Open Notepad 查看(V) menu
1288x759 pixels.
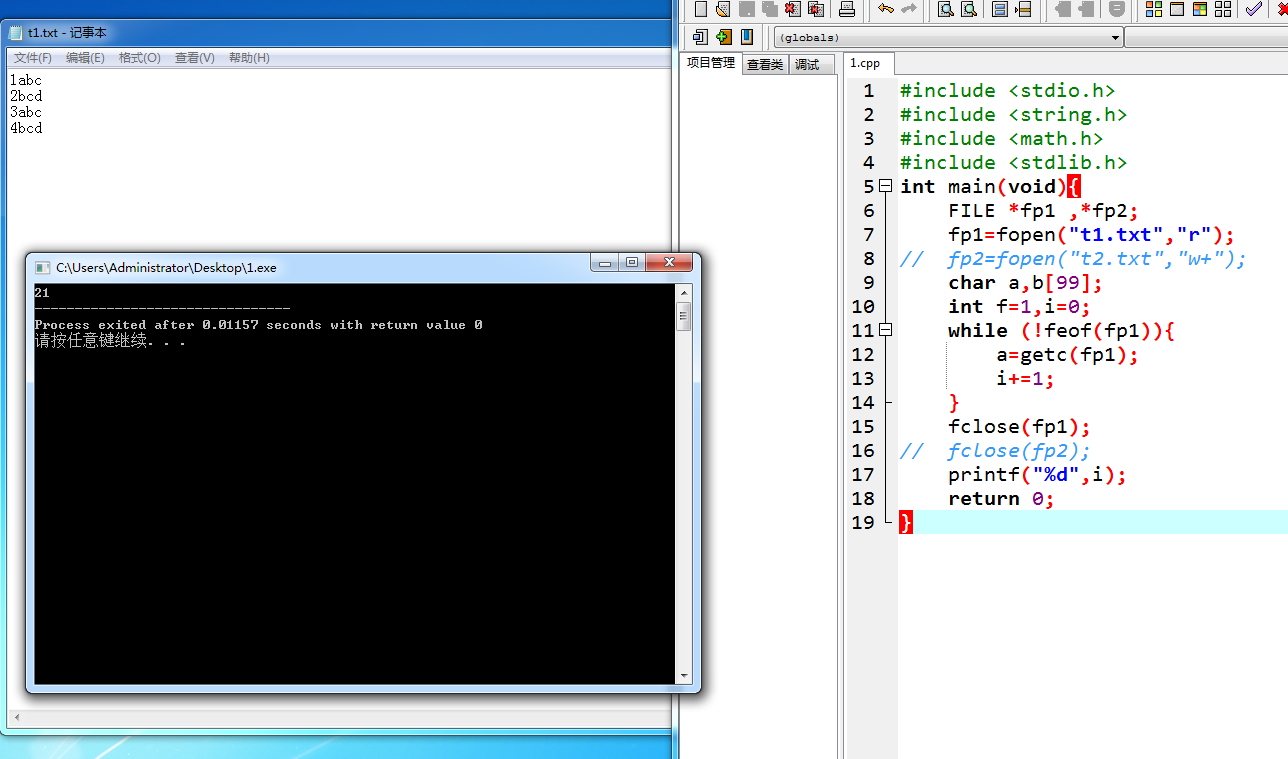coord(195,58)
